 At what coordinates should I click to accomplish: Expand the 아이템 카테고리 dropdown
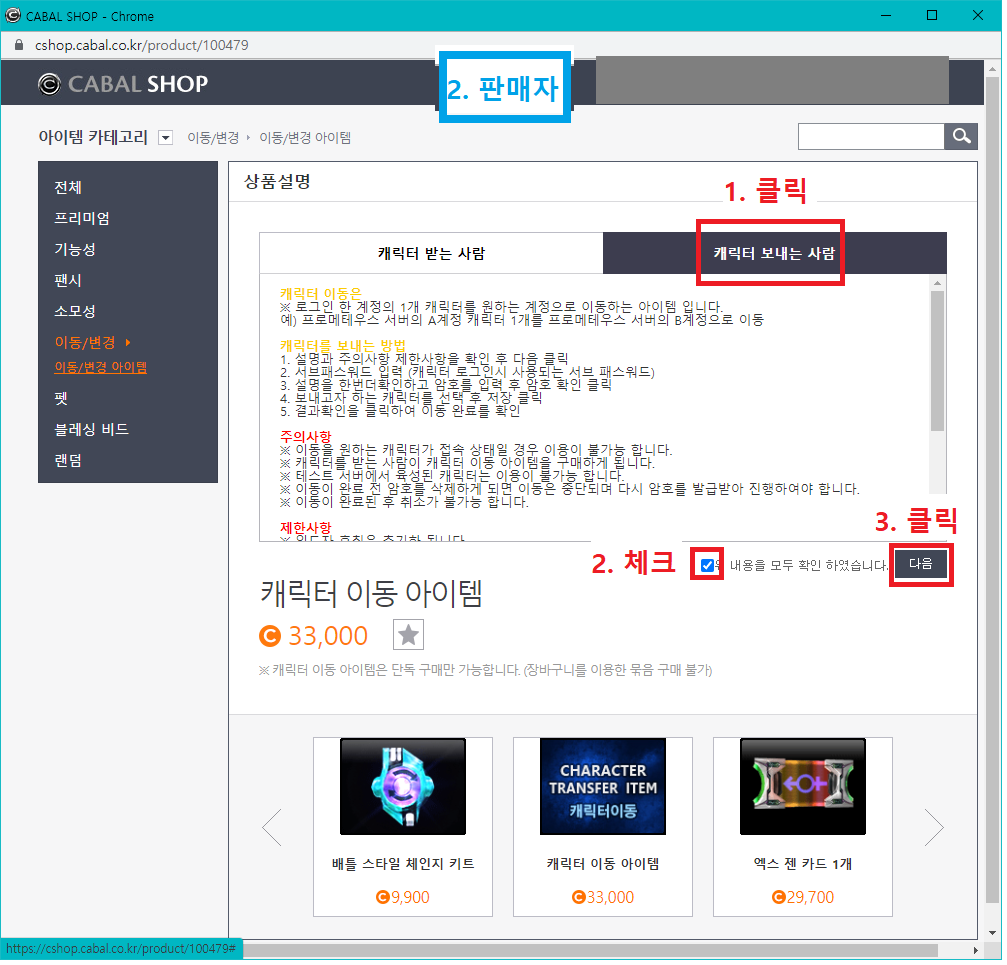(x=166, y=138)
